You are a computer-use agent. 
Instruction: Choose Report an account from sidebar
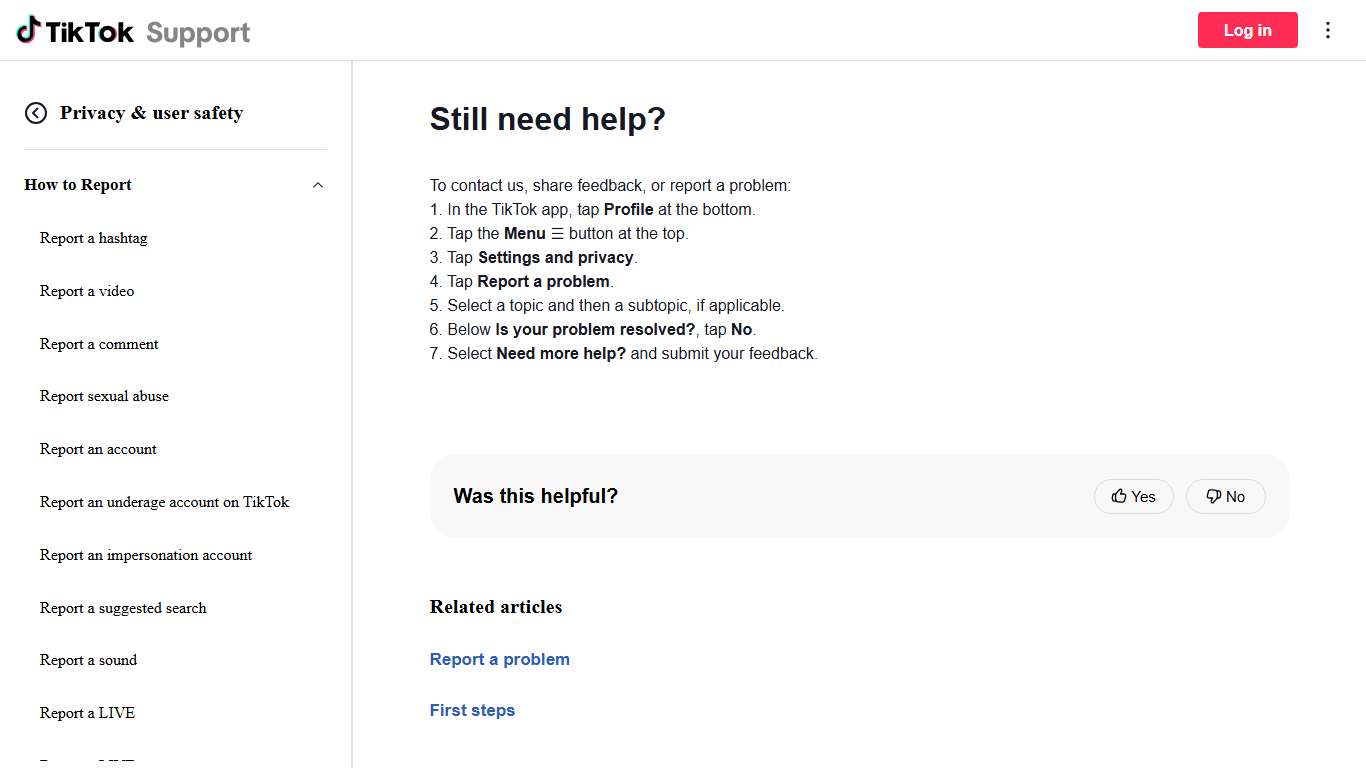tap(98, 449)
